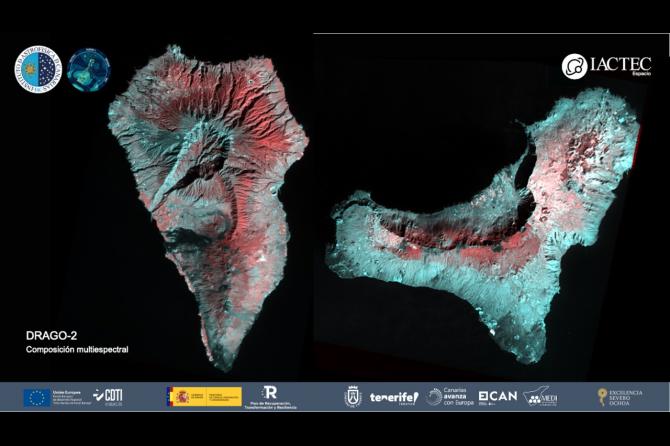
Task: Click the Instituto de Astrofísica de Canarias logo
Action: click(x=38, y=69)
